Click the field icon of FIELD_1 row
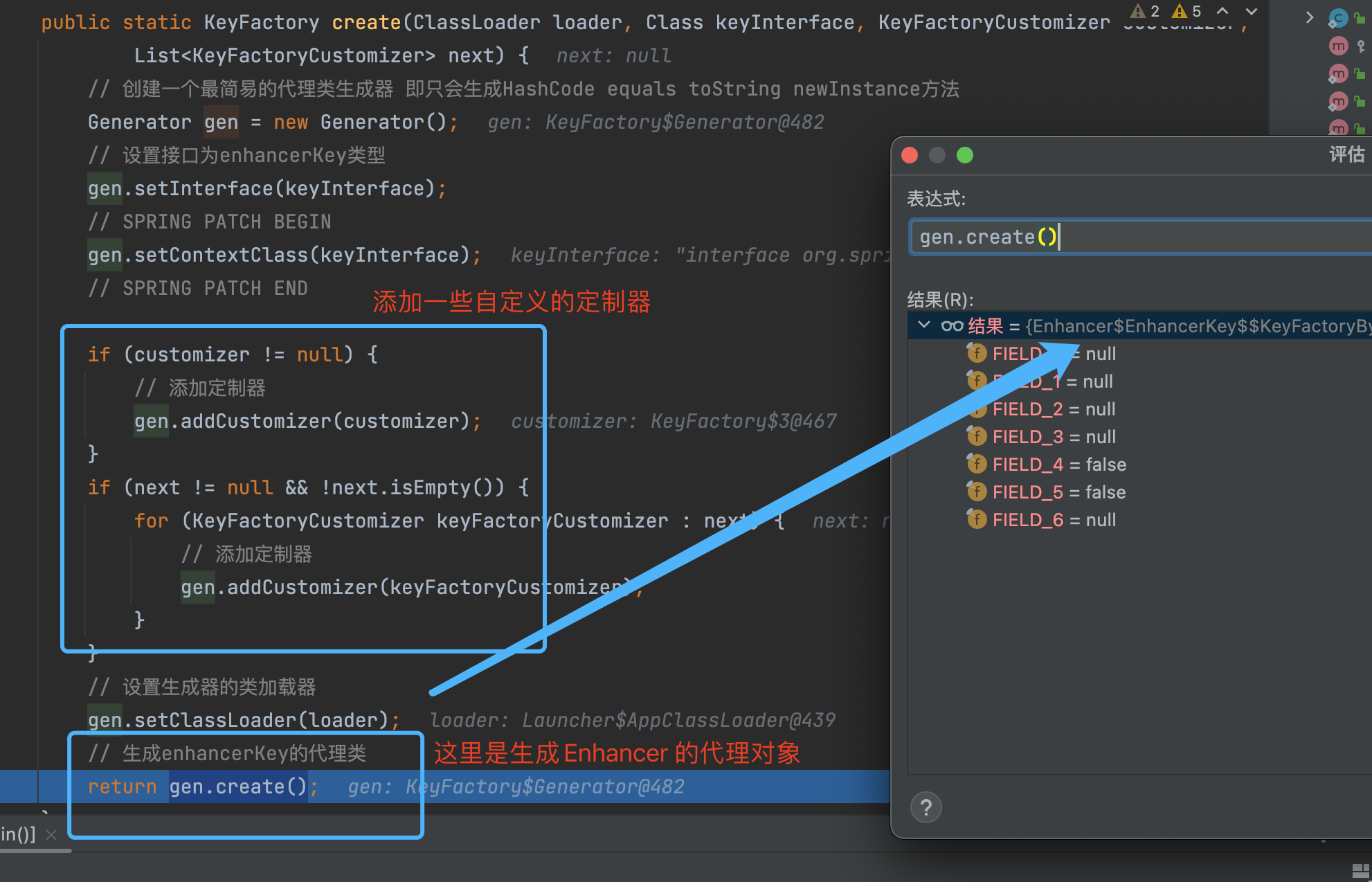Screen dimensions: 1372x882 tap(977, 381)
